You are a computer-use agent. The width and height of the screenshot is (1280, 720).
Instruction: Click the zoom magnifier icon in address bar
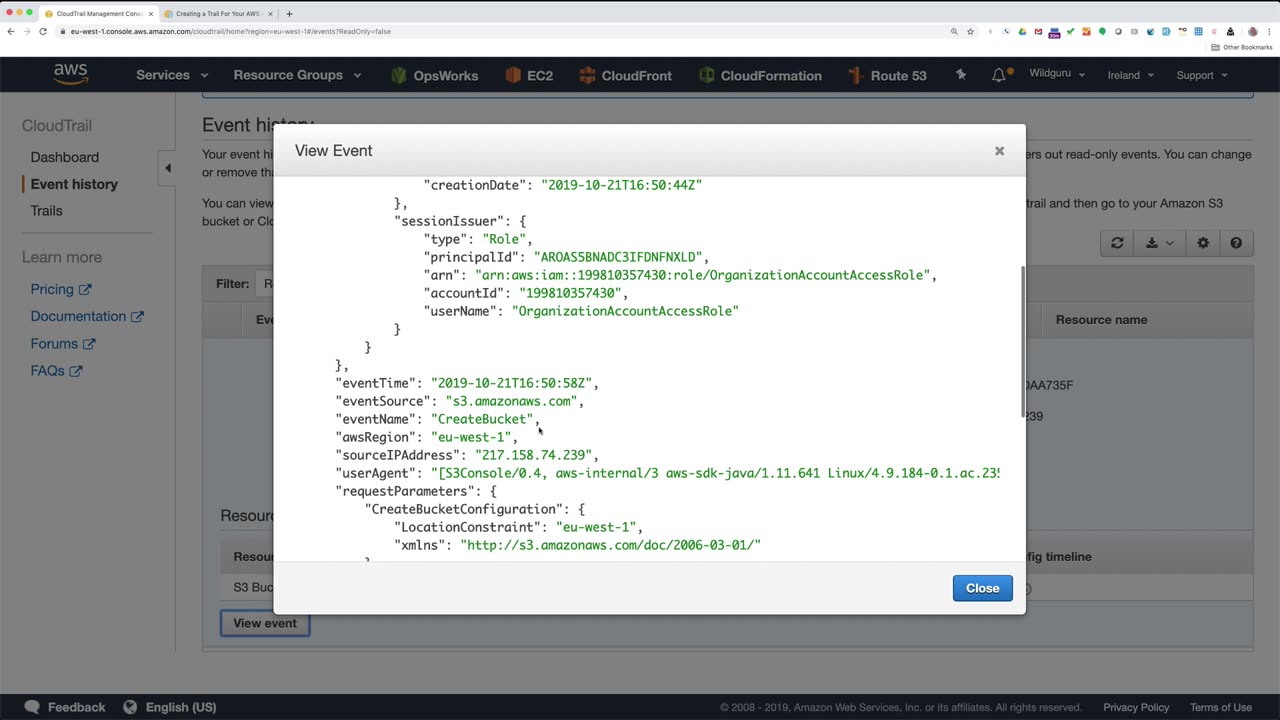coord(954,31)
